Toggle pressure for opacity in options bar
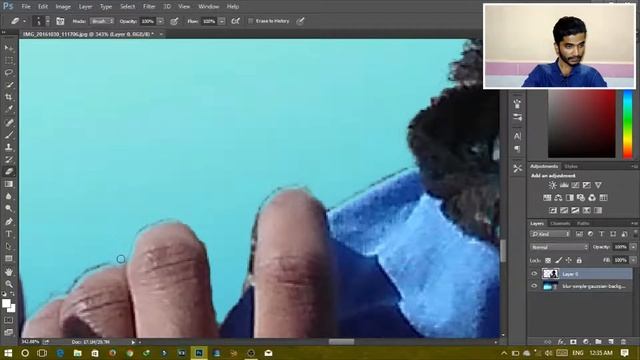Viewport: 640px width, 360px height. click(x=174, y=21)
